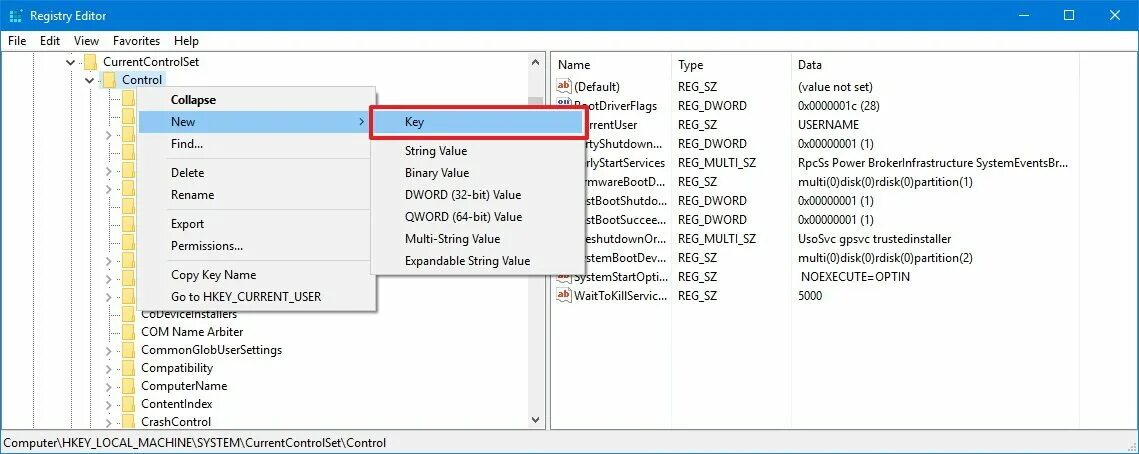Select the CommonGlobUserSettings key
The image size is (1139, 454).
(211, 350)
